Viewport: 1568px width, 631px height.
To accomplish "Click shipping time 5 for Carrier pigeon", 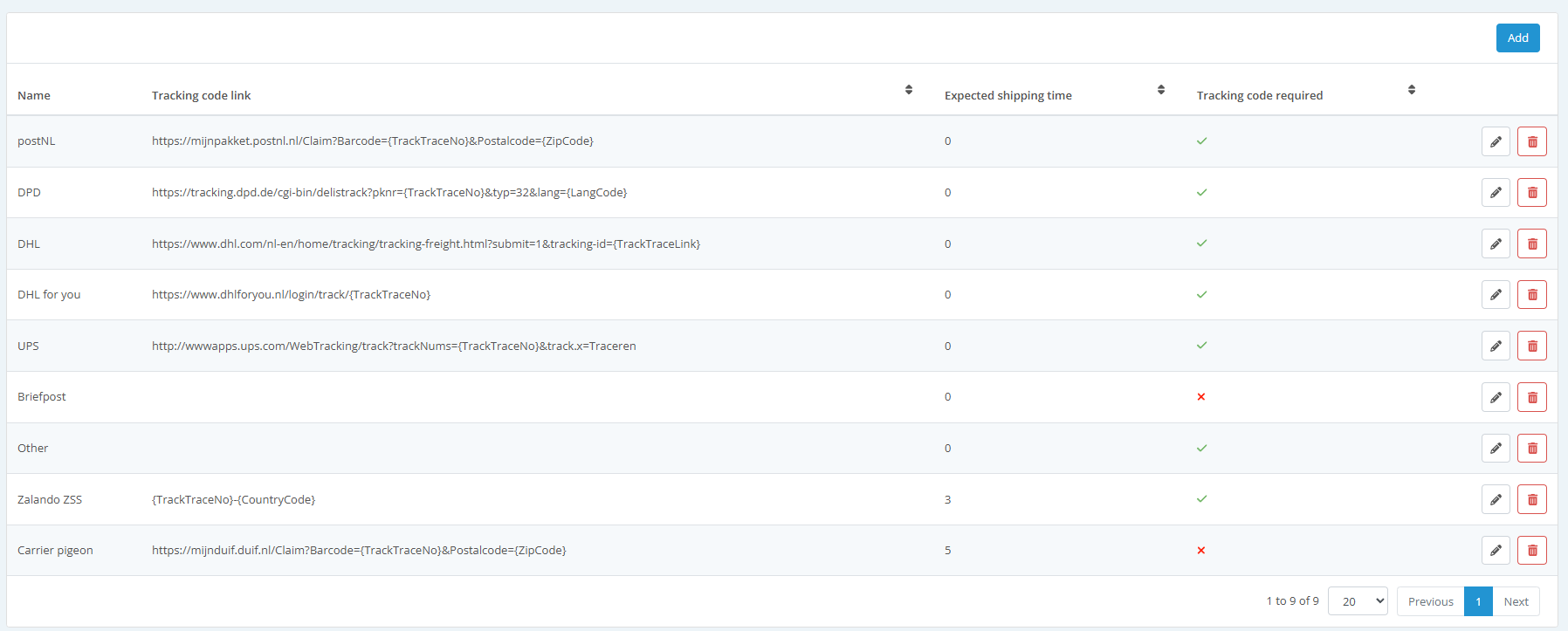I will tap(947, 551).
